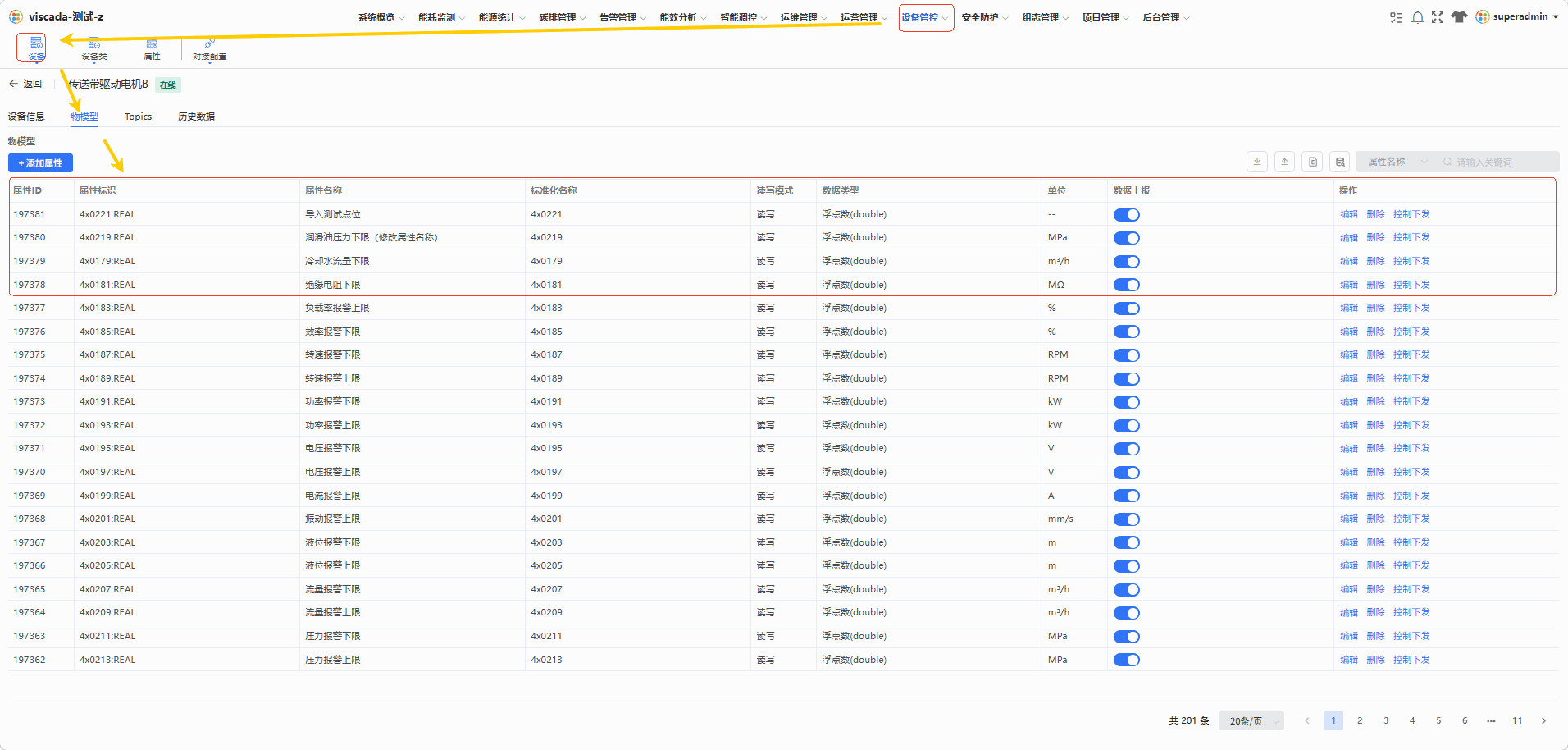Disable data reporting for attribute 197362
This screenshot has width=1568, height=750.
pos(1126,660)
